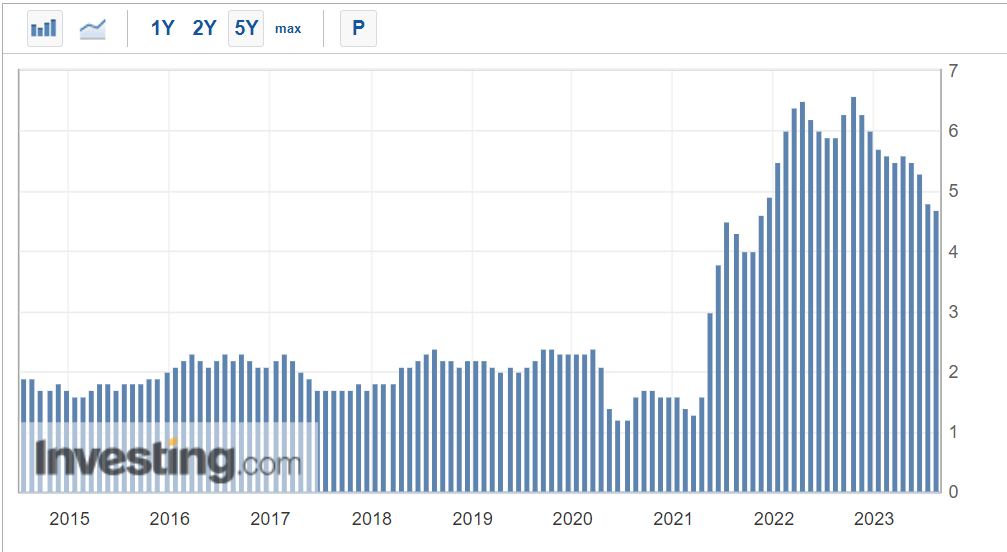Click the 2023 axis label
Screen dimensions: 1007x552
pos(873,519)
